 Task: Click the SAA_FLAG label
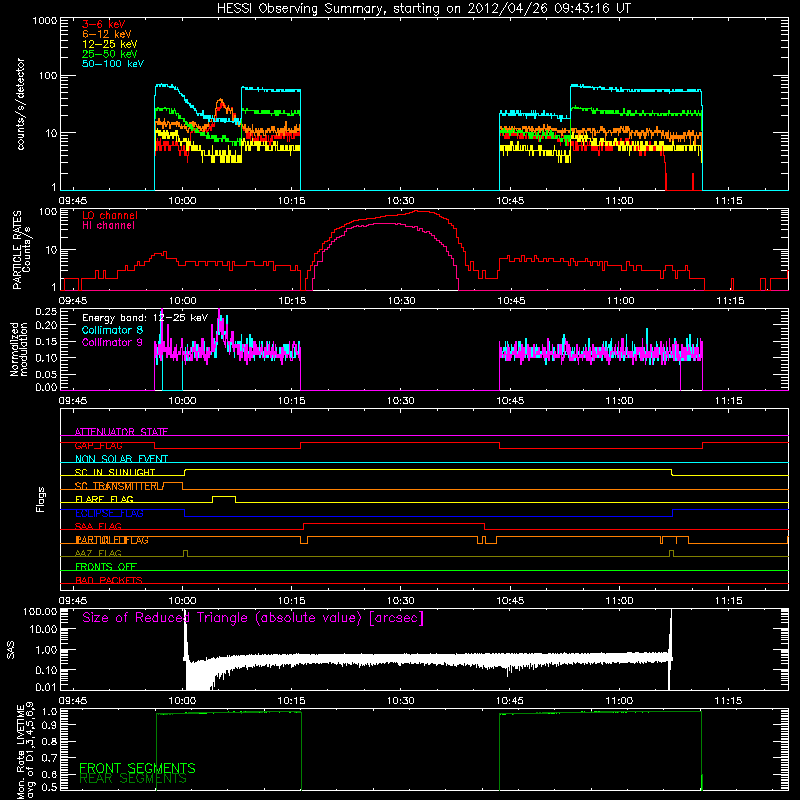[98, 526]
